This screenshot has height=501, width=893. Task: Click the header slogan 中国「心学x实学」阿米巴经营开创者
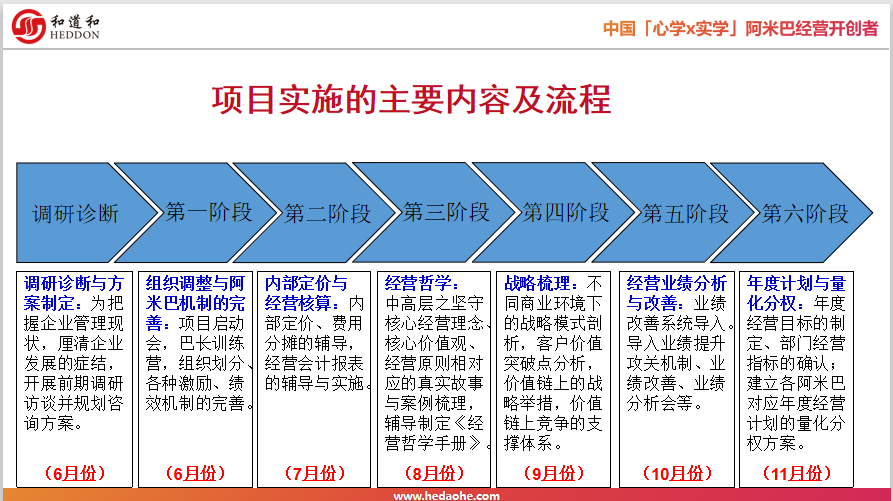coord(740,28)
